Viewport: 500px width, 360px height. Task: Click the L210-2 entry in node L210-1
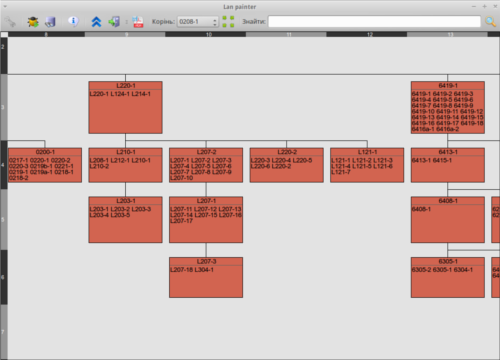(x=99, y=166)
